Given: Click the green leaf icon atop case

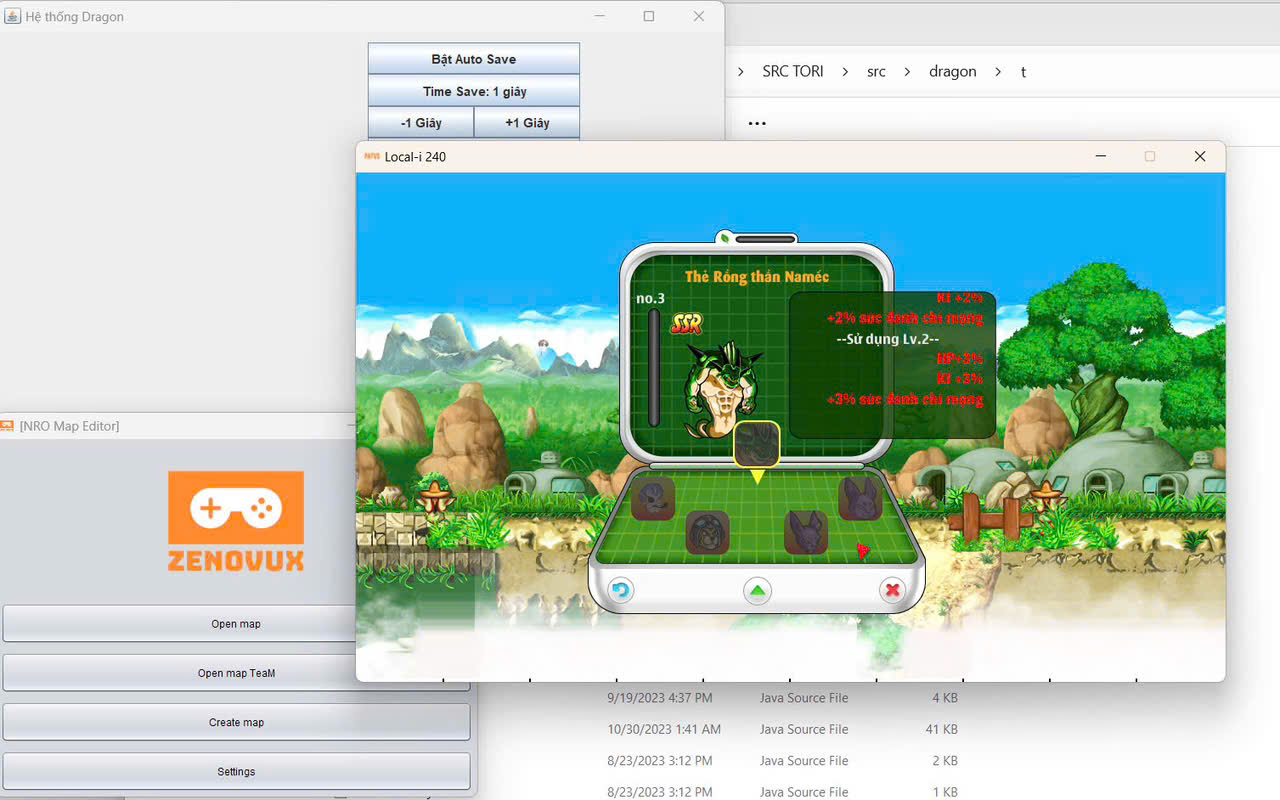Looking at the screenshot, I should (724, 238).
